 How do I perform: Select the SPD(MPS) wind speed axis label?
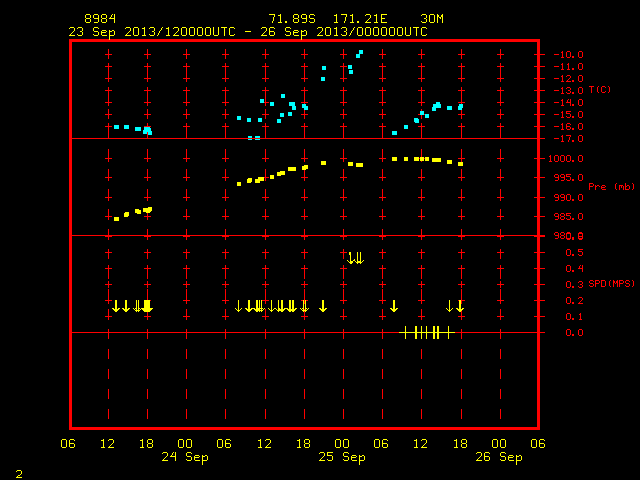pyautogui.click(x=611, y=283)
